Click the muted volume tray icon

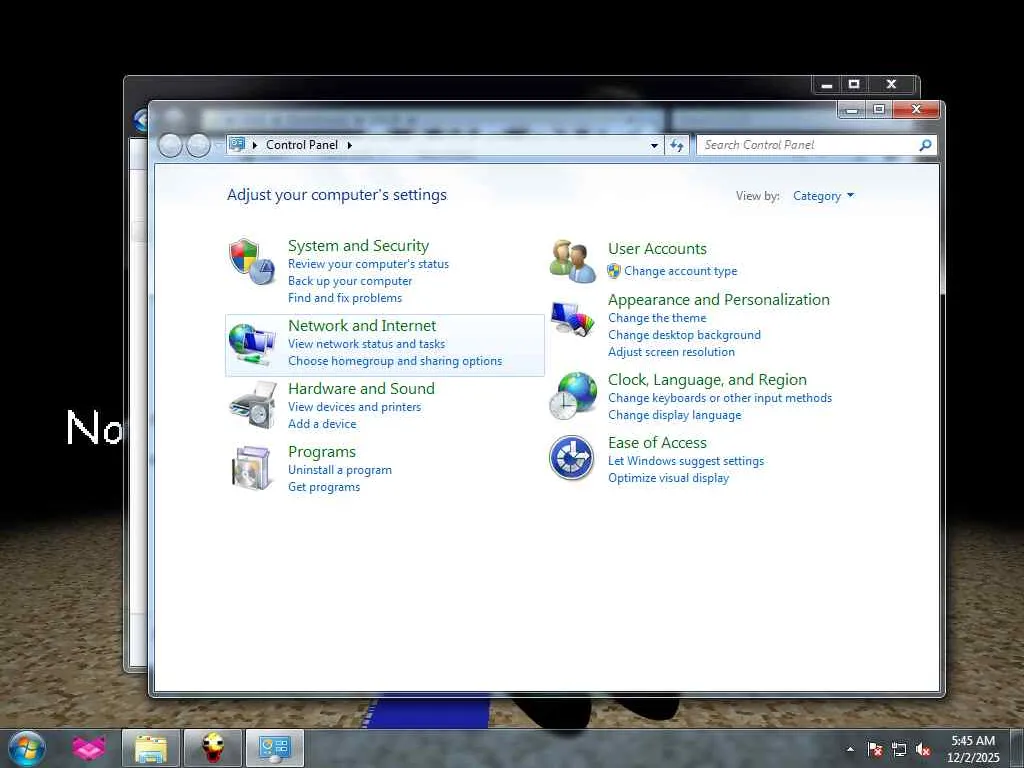923,749
